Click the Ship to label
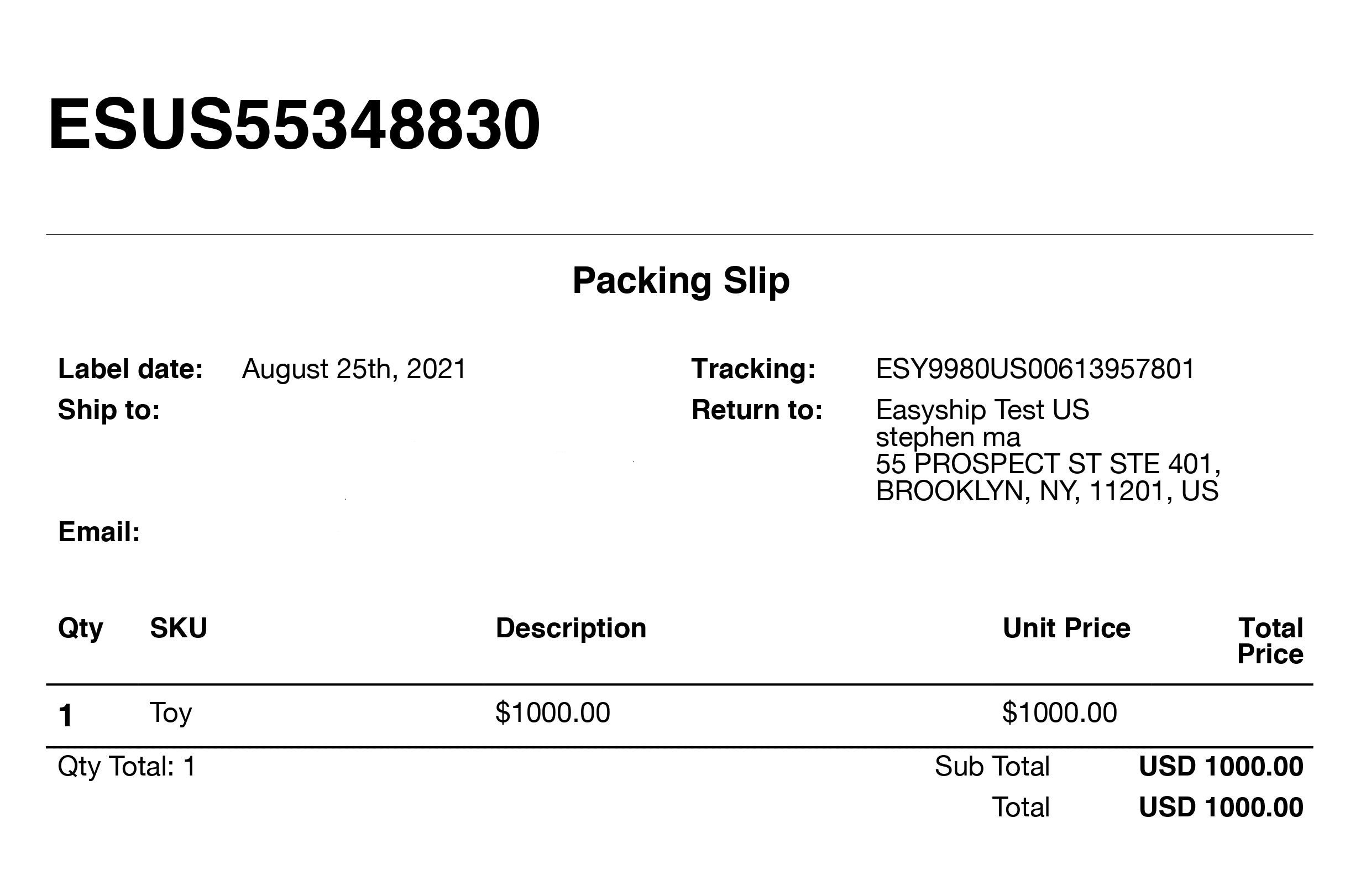The height and width of the screenshot is (896, 1371). tap(109, 410)
